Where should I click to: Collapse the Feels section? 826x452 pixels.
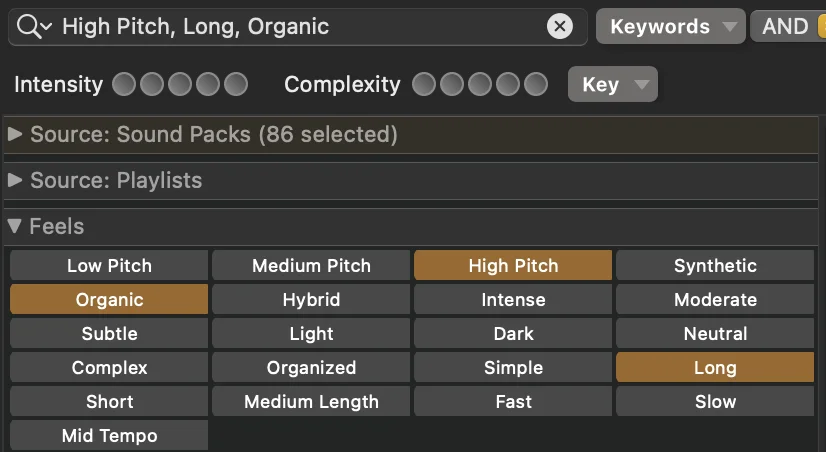pos(15,226)
